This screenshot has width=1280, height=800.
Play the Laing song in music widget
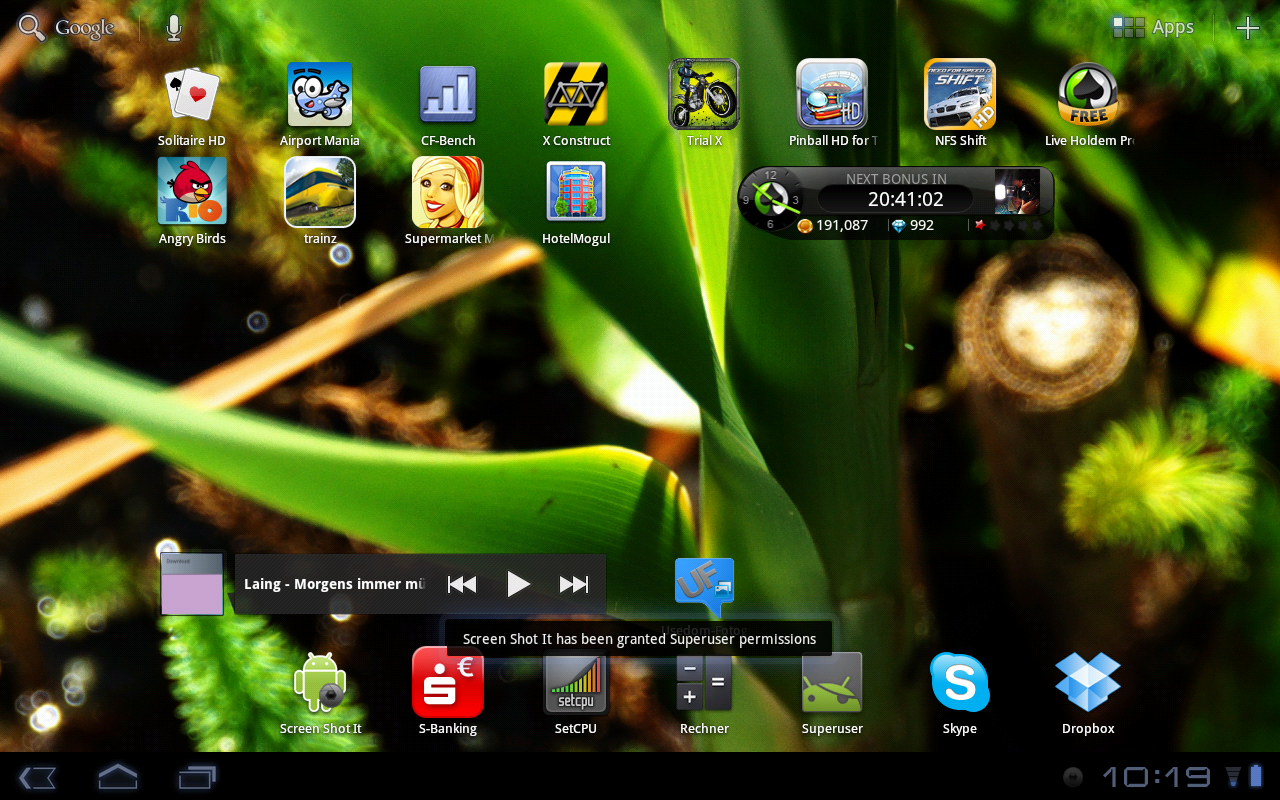tap(518, 584)
